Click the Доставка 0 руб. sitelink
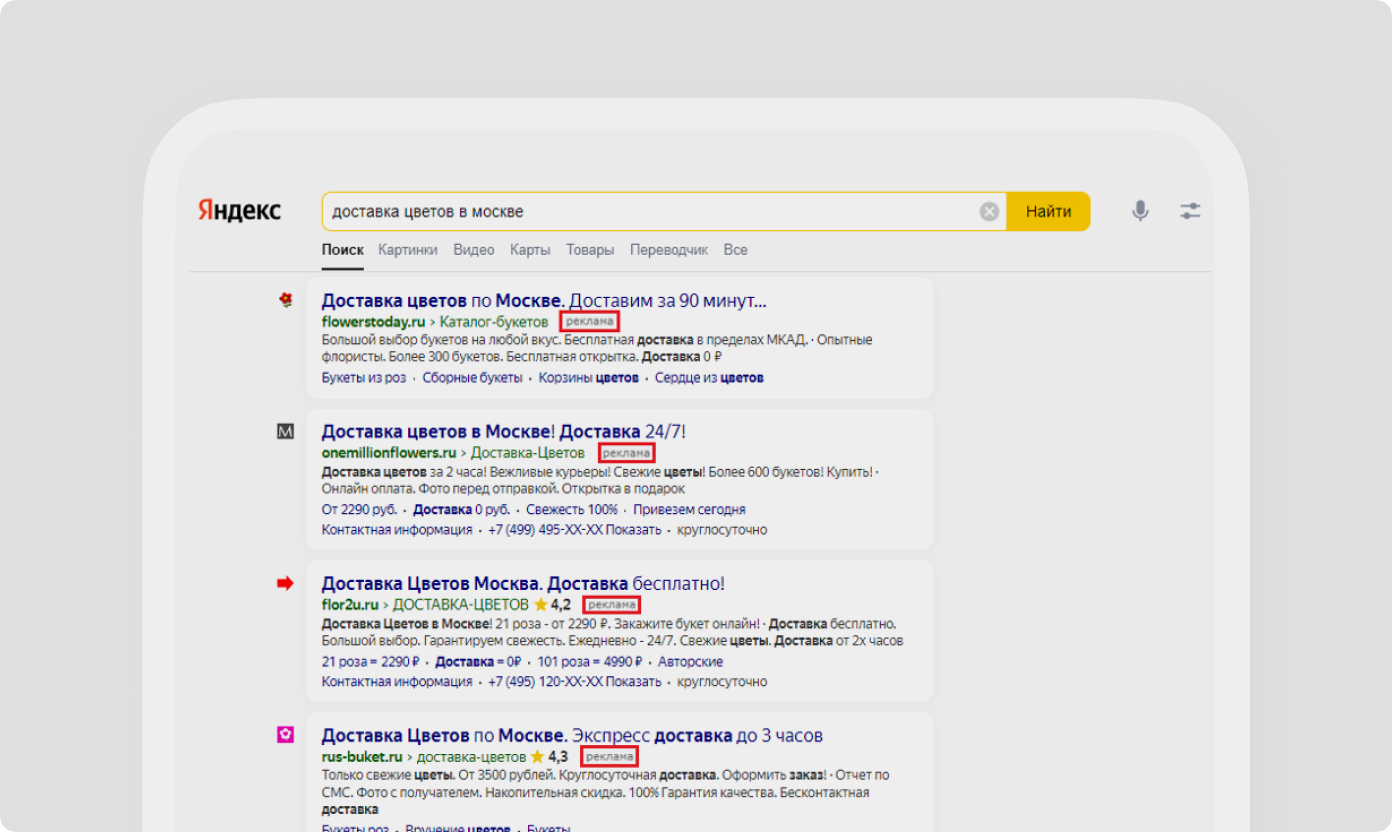The height and width of the screenshot is (832, 1392). point(462,510)
